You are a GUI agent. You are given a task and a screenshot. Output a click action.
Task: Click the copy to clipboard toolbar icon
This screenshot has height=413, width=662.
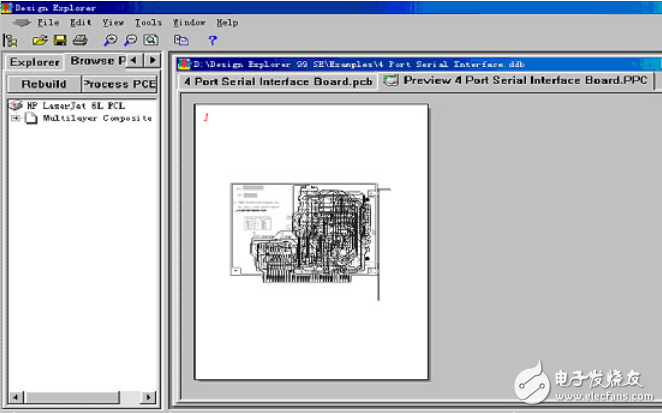pos(181,40)
